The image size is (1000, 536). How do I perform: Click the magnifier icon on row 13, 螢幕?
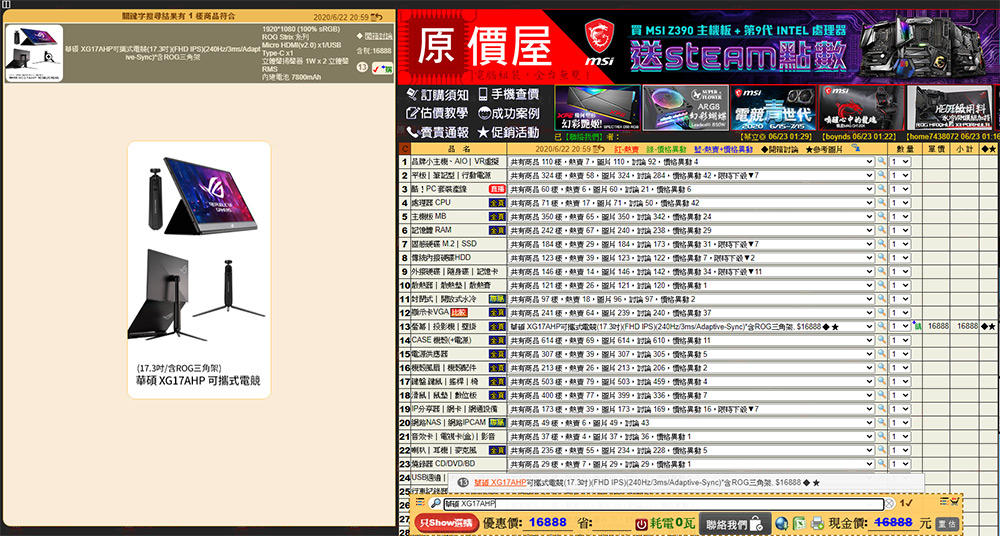[881, 326]
